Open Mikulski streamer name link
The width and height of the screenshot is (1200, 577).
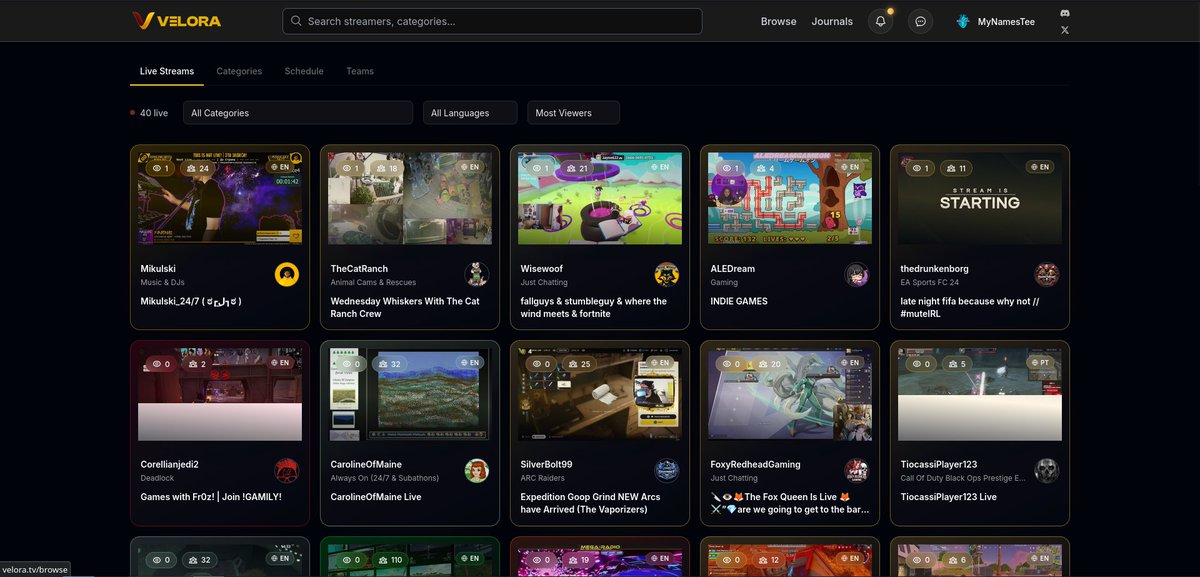coord(158,269)
